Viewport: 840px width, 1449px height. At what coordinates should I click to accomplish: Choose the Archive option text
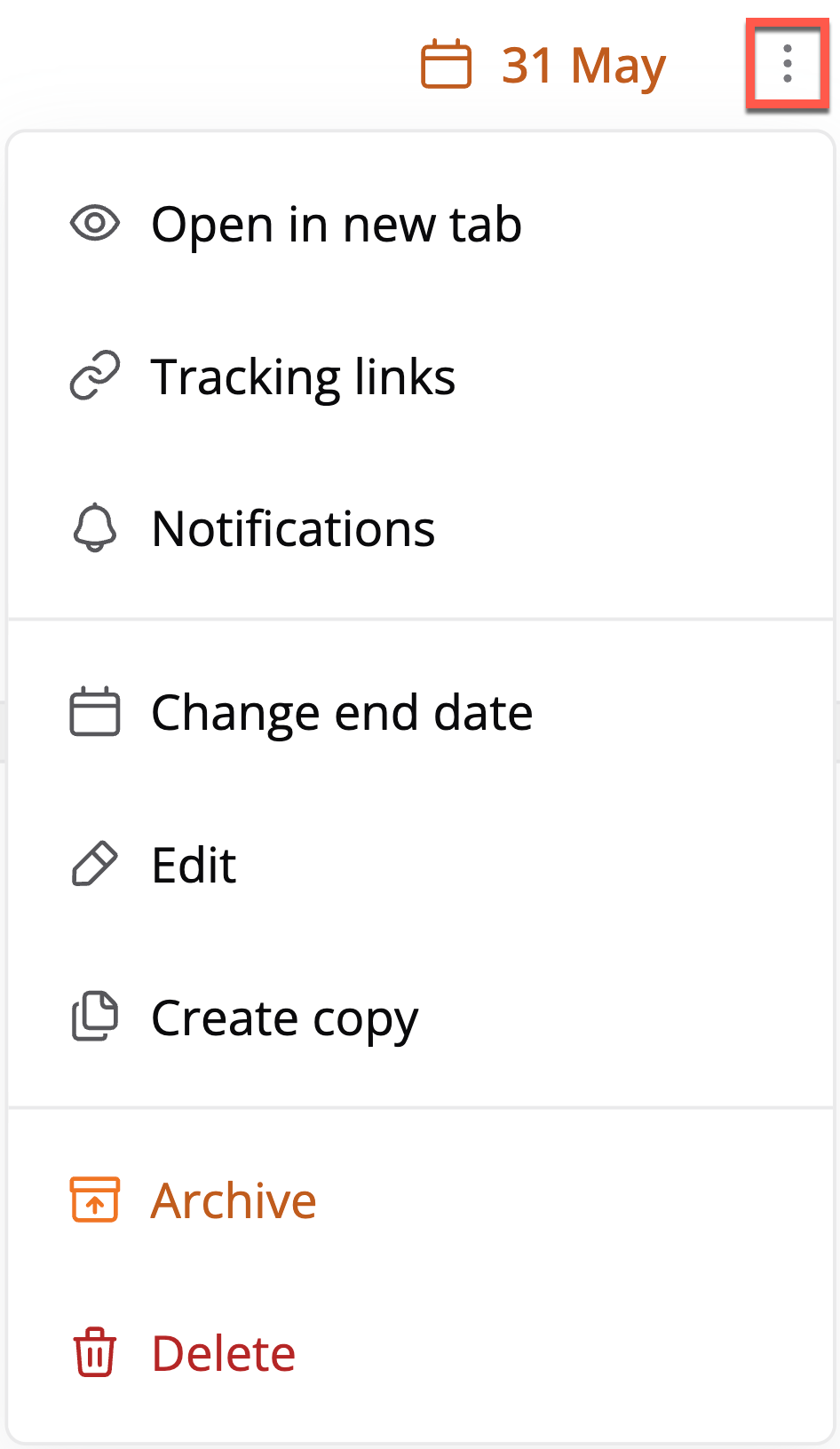click(x=234, y=1200)
